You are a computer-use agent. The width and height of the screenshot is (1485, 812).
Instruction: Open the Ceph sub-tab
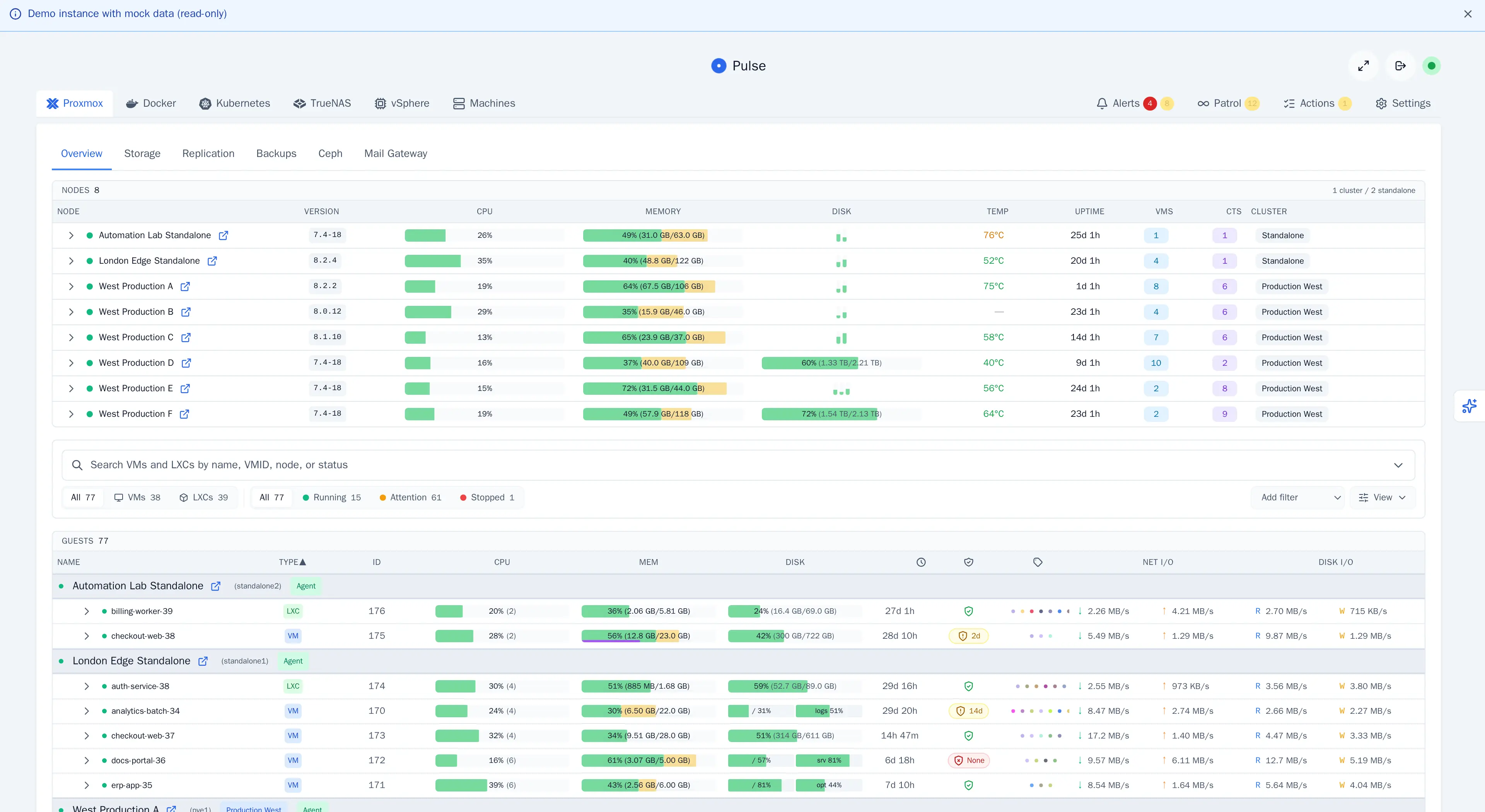(x=330, y=153)
